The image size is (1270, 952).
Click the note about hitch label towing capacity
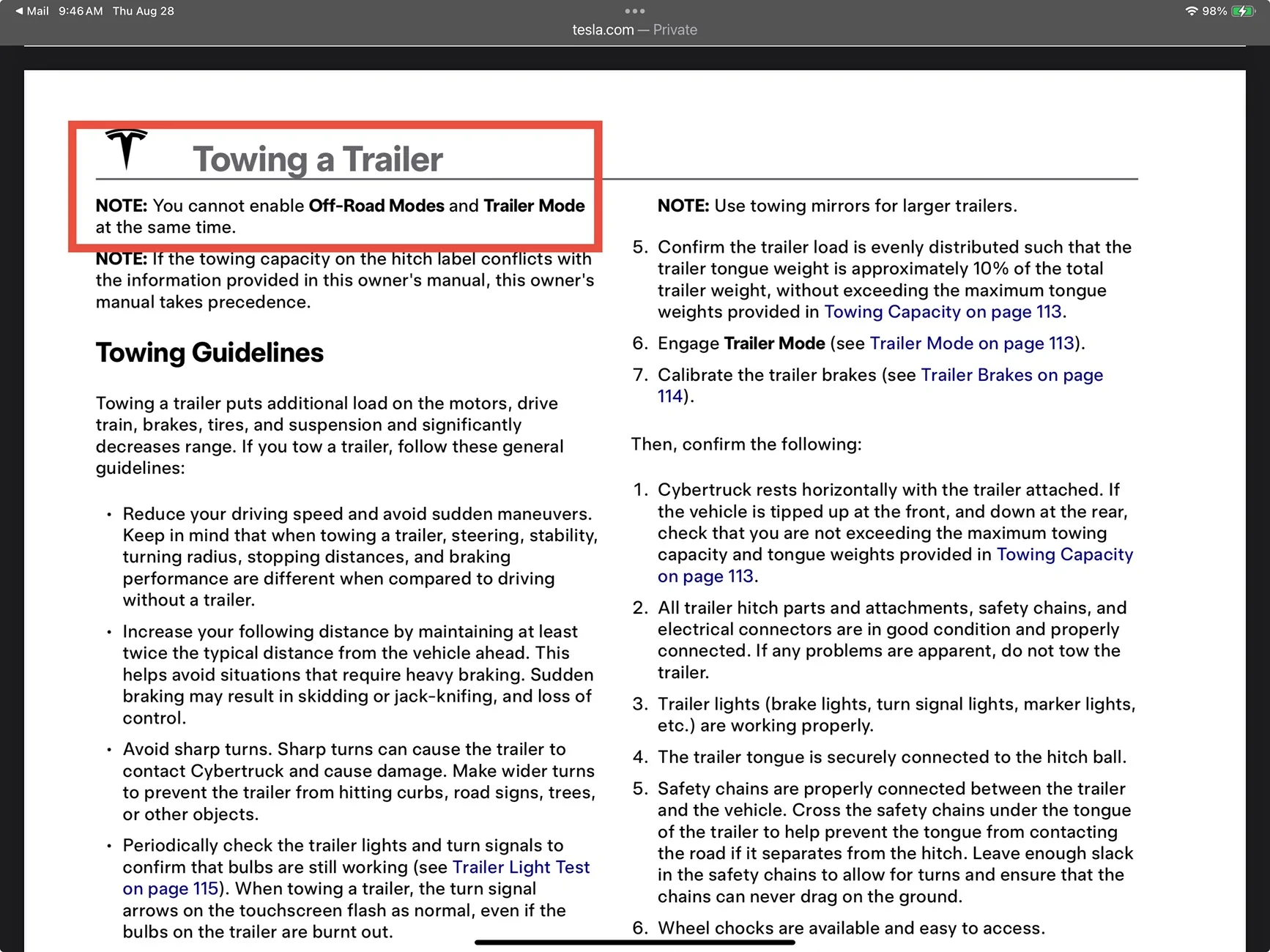tap(345, 280)
